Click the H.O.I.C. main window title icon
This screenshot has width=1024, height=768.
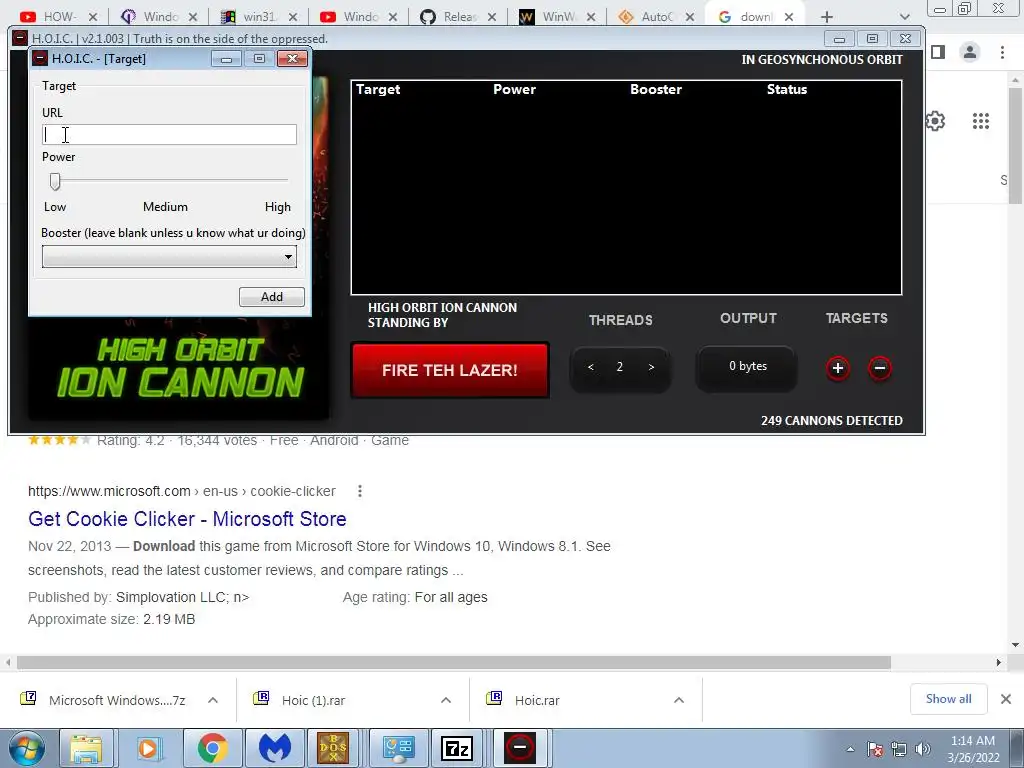[x=20, y=39]
